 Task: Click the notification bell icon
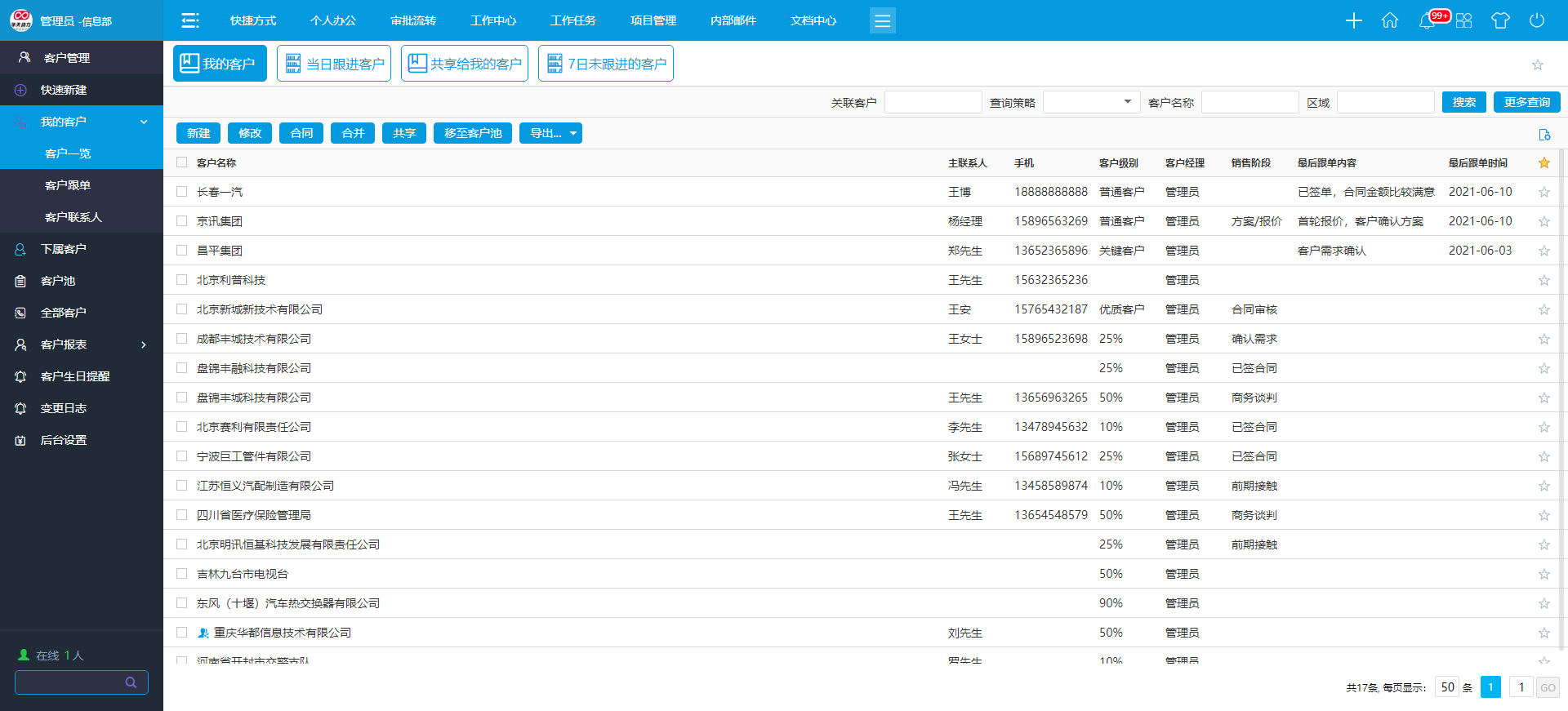click(1427, 20)
